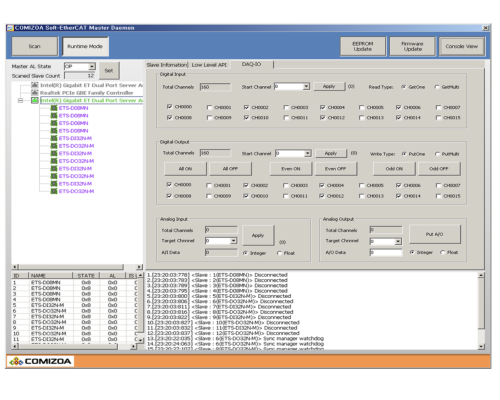The image size is (500, 400).
Task: Uncheck Digital Output CH0002 checkbox
Action: coord(246,185)
